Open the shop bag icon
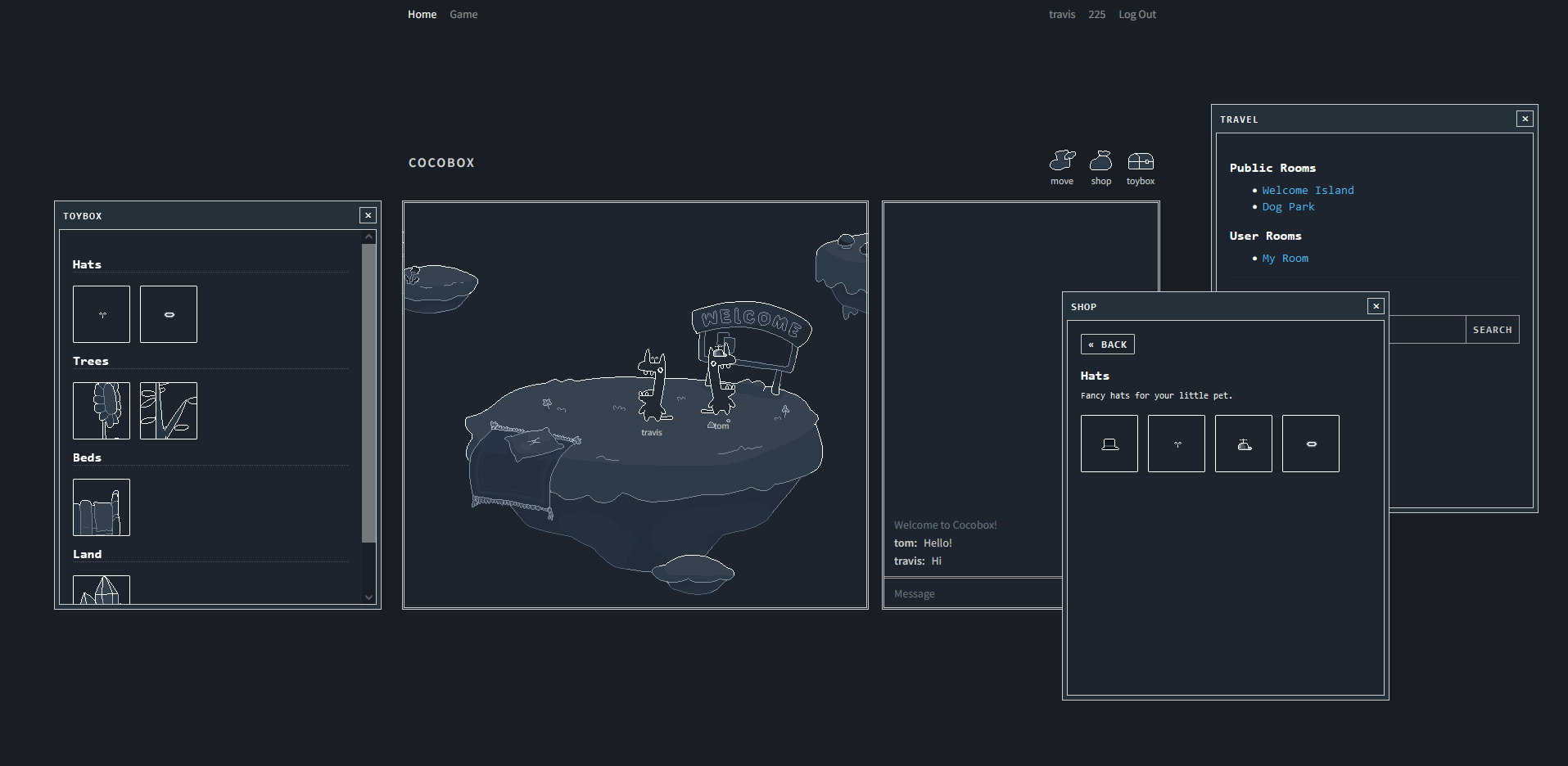The image size is (1568, 766). 1100,161
